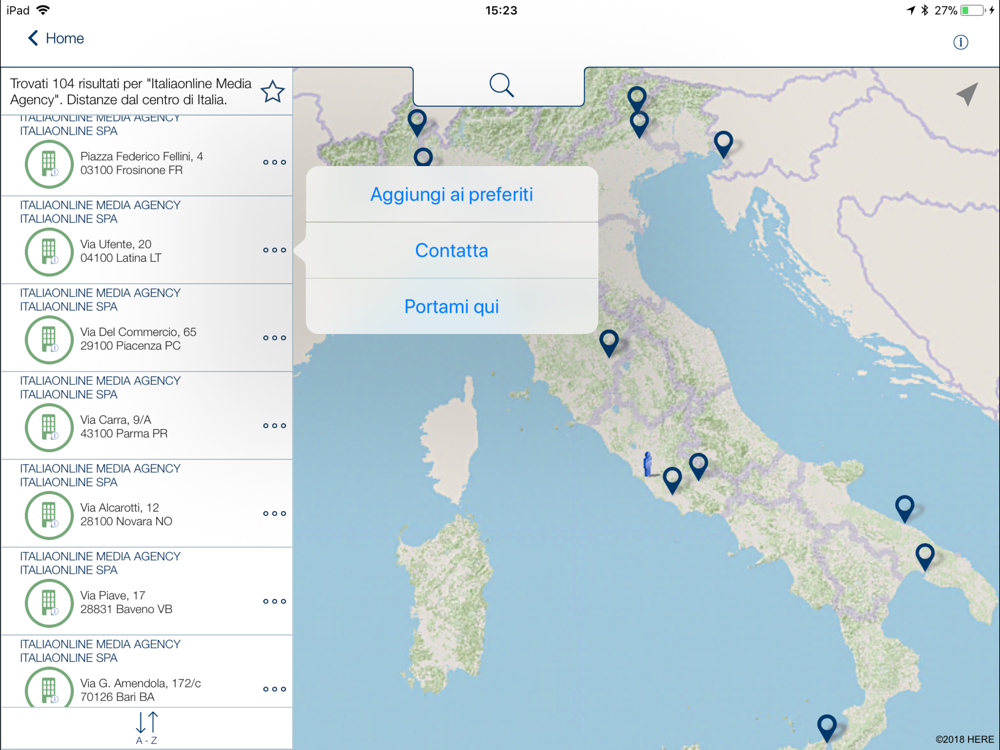Tap the Frosinone map pin east of Rome
The width and height of the screenshot is (1000, 750).
tap(698, 466)
